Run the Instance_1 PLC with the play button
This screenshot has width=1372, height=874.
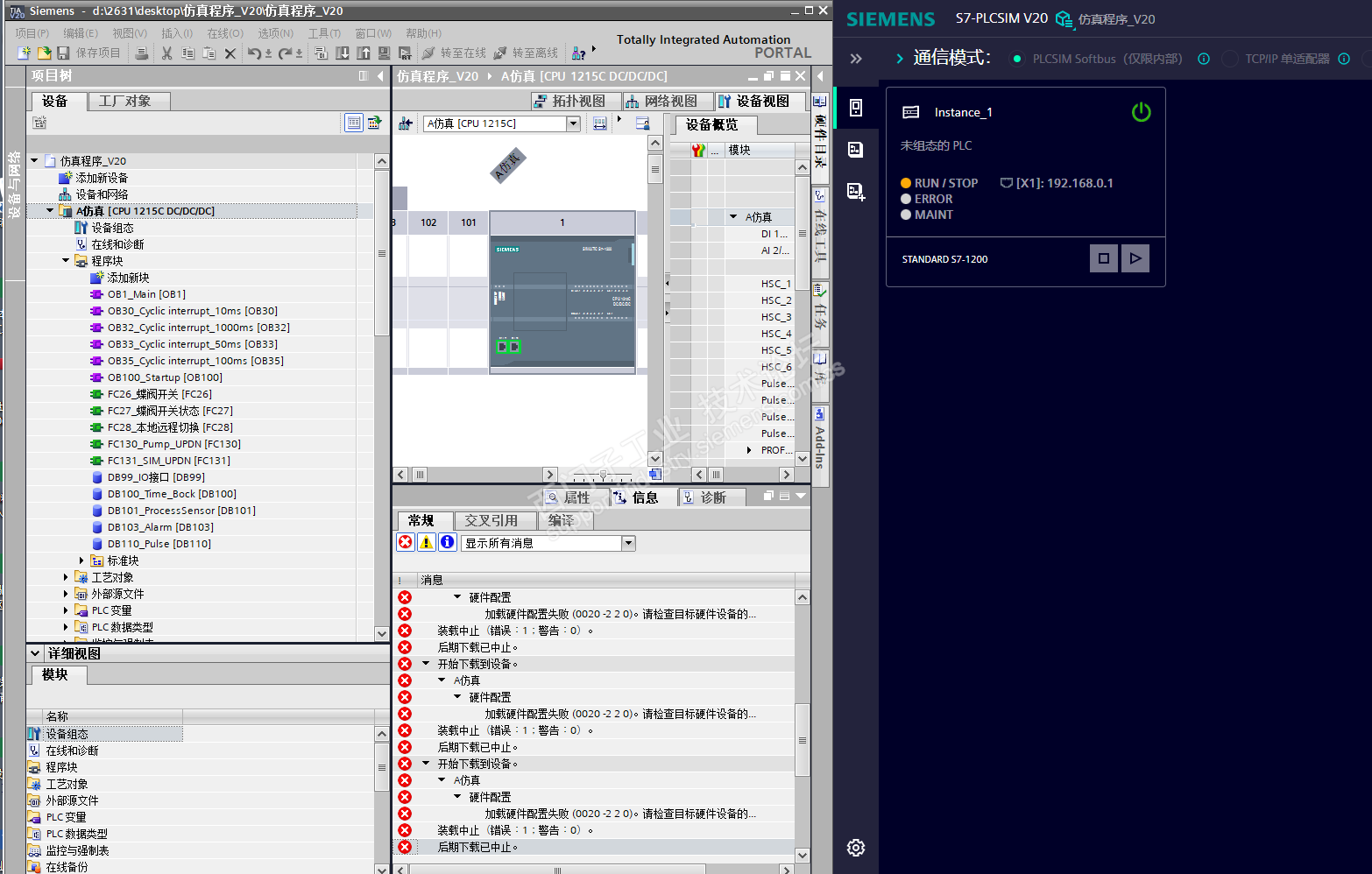pos(1135,258)
